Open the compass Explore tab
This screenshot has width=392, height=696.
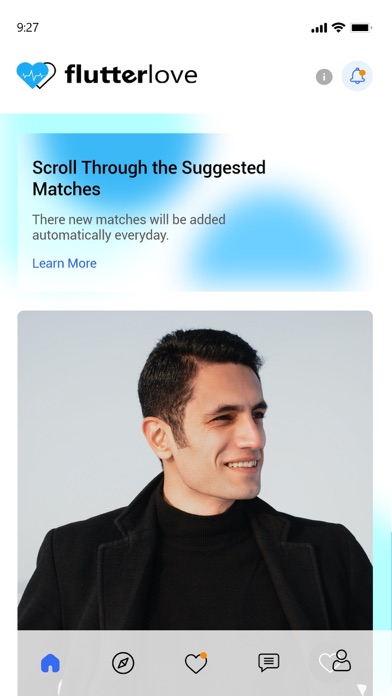(123, 663)
